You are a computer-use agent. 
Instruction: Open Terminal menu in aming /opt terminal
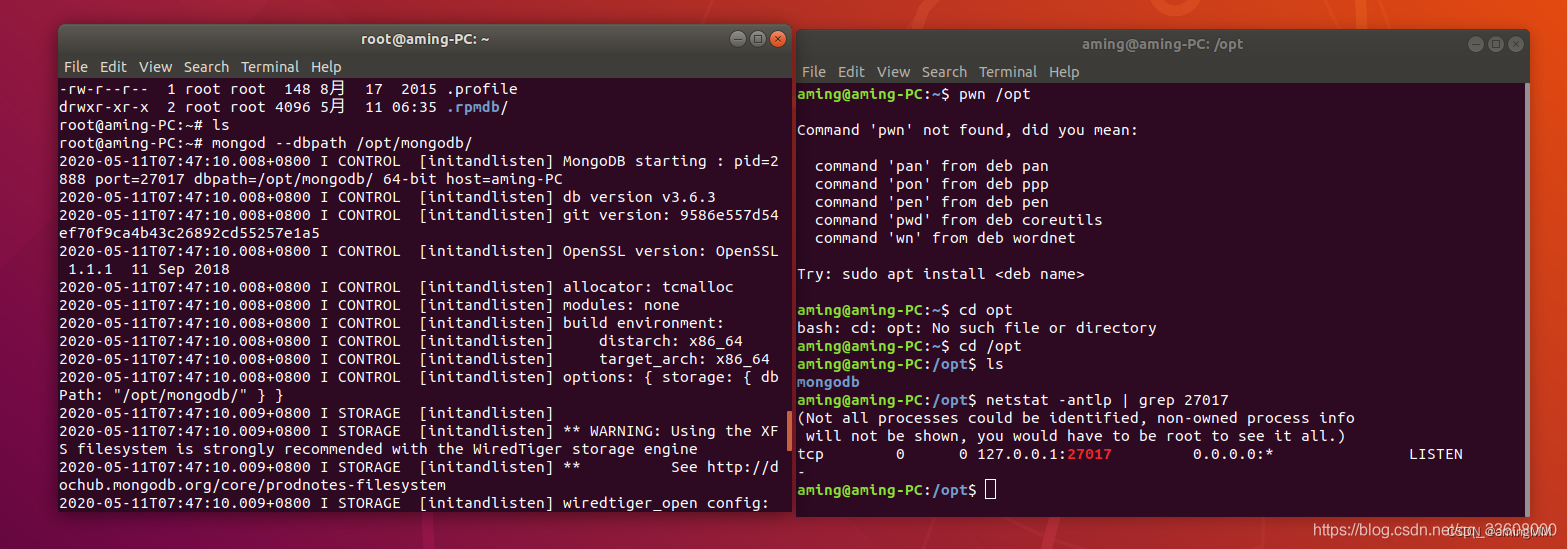pos(1008,72)
